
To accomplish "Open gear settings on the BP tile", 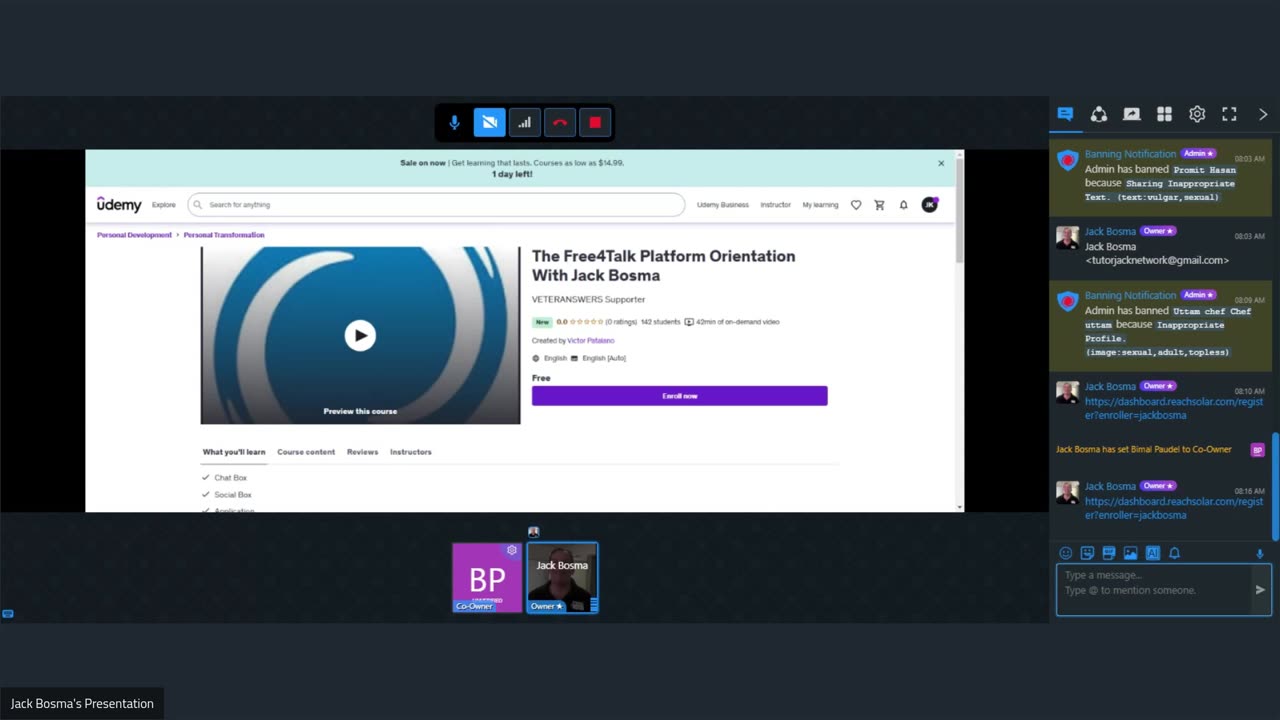I will 512,550.
